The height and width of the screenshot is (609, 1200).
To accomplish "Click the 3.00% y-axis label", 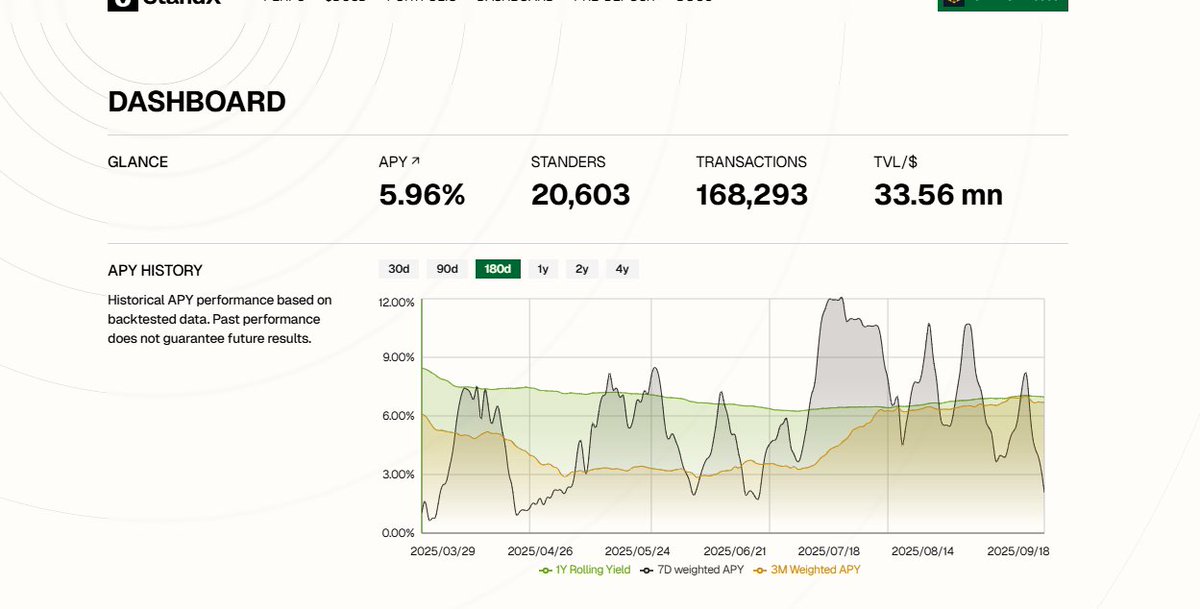I will tap(399, 474).
